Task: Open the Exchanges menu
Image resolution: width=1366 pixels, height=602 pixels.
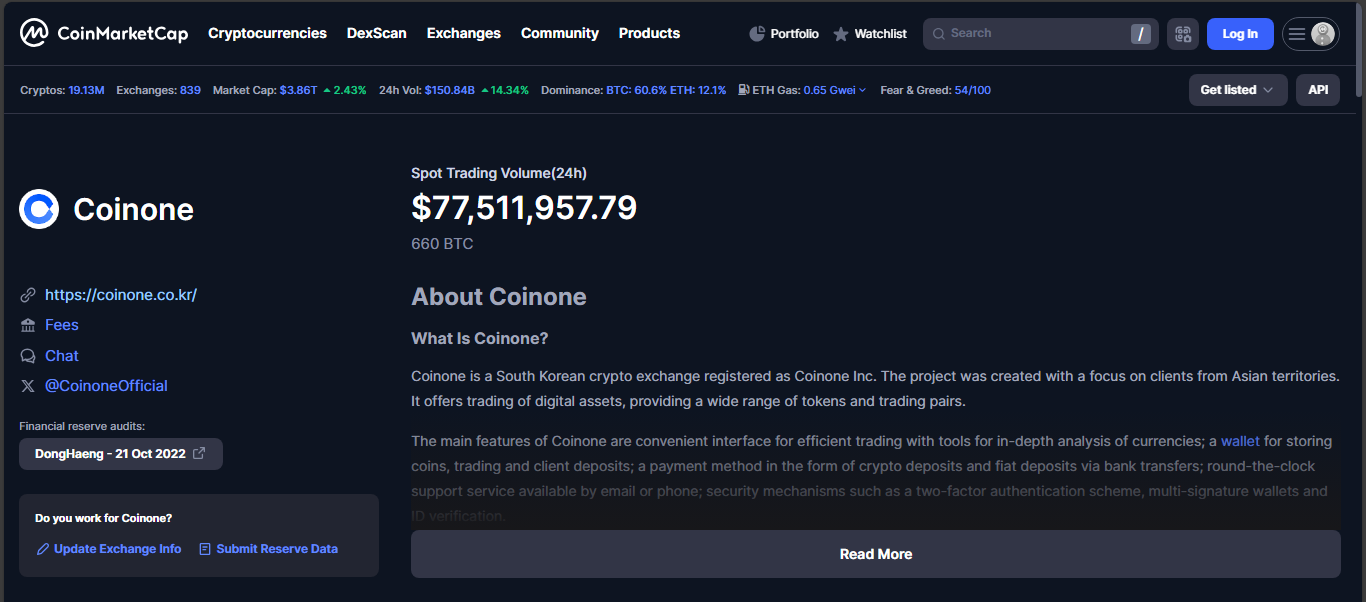Action: (x=463, y=33)
